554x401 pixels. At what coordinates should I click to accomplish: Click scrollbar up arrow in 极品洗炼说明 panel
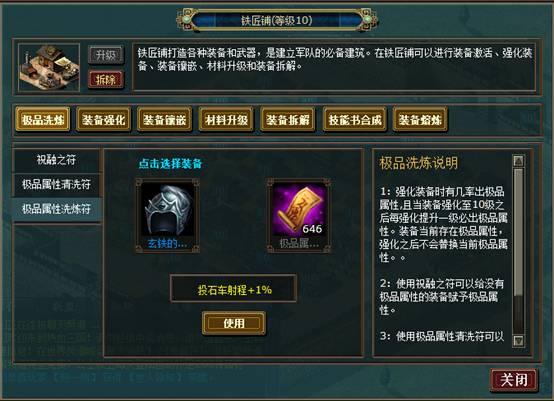point(518,161)
